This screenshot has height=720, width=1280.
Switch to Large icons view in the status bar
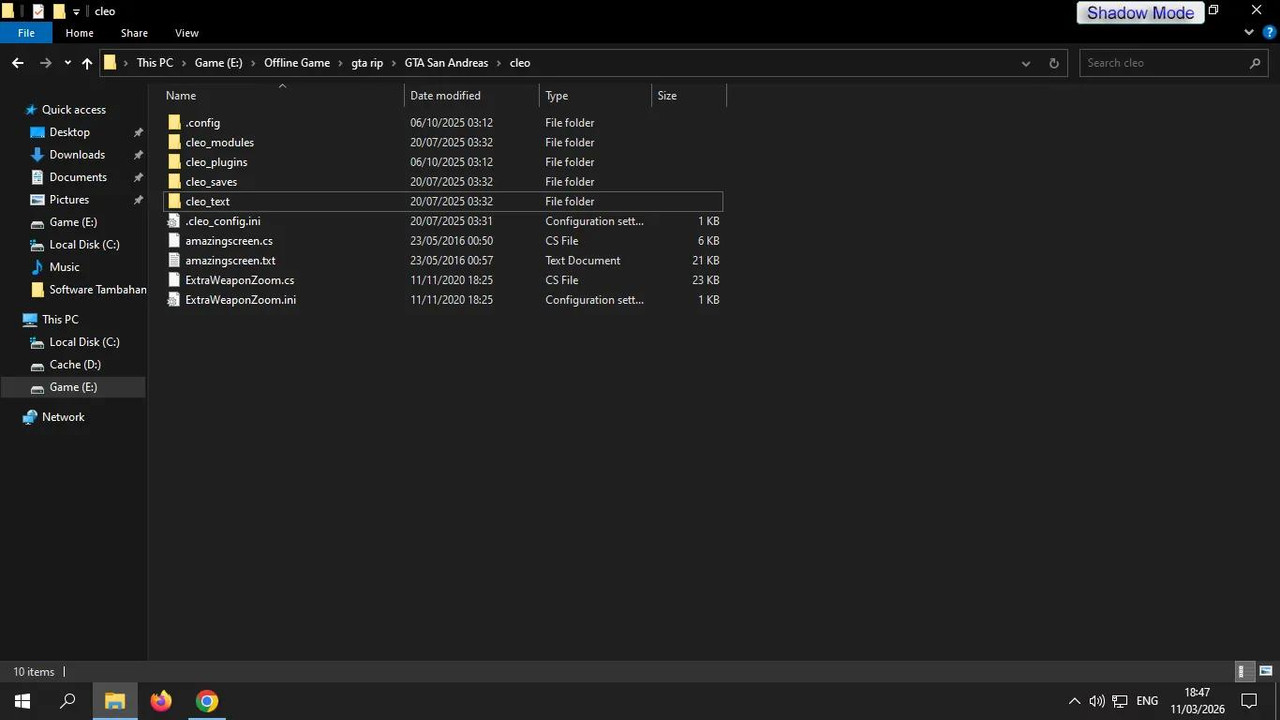[x=1265, y=672]
